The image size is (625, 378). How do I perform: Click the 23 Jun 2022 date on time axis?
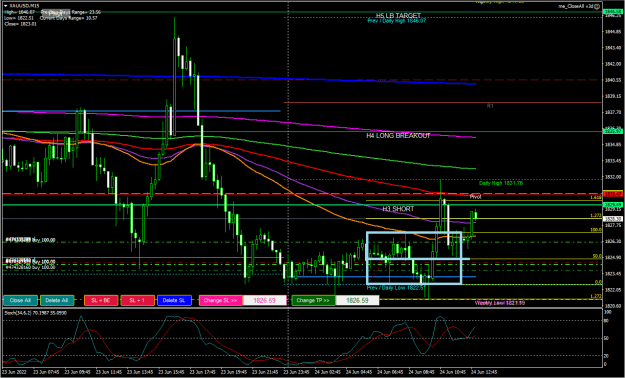coord(14,372)
